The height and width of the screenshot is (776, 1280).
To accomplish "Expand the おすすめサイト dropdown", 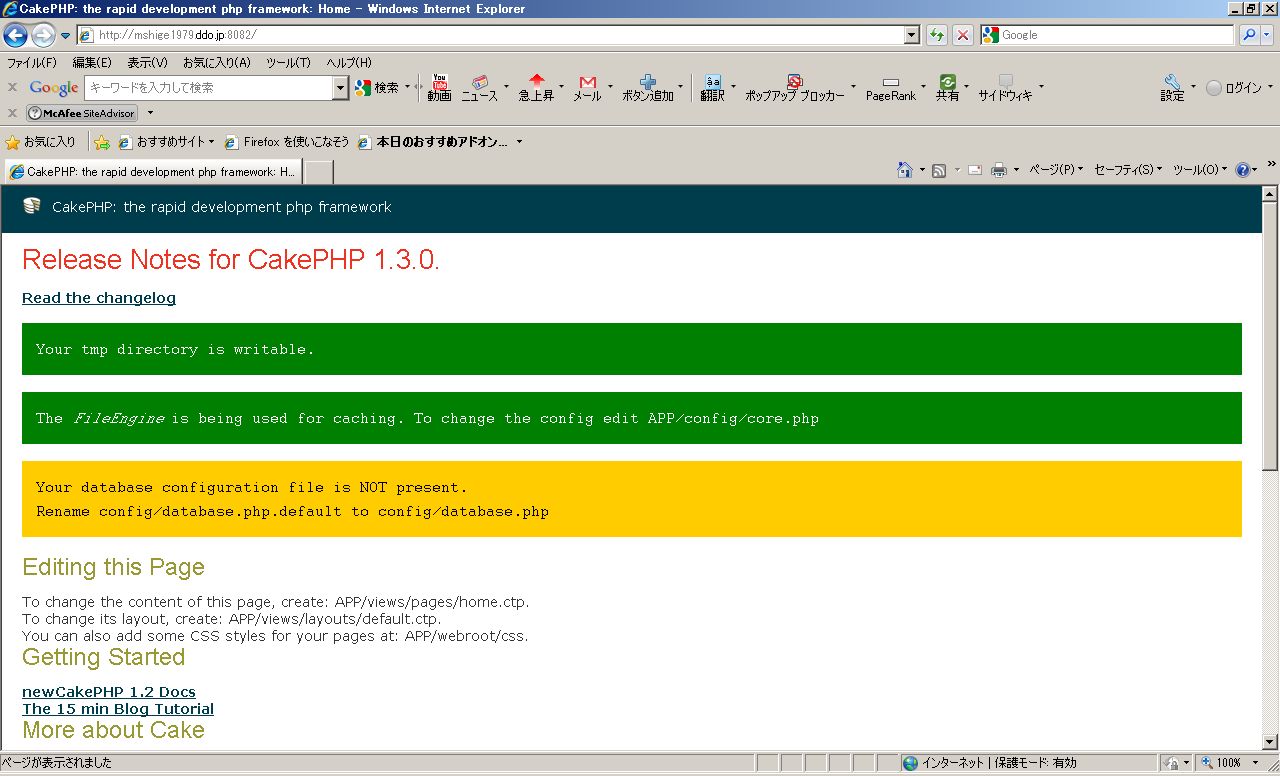I will pos(211,142).
